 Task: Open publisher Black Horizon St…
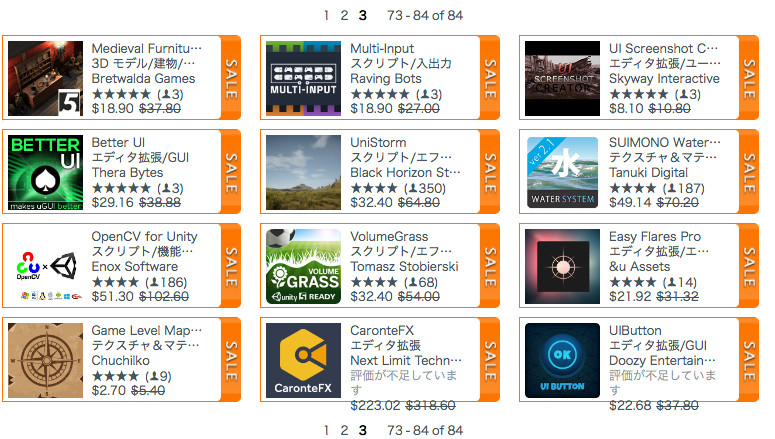[405, 173]
